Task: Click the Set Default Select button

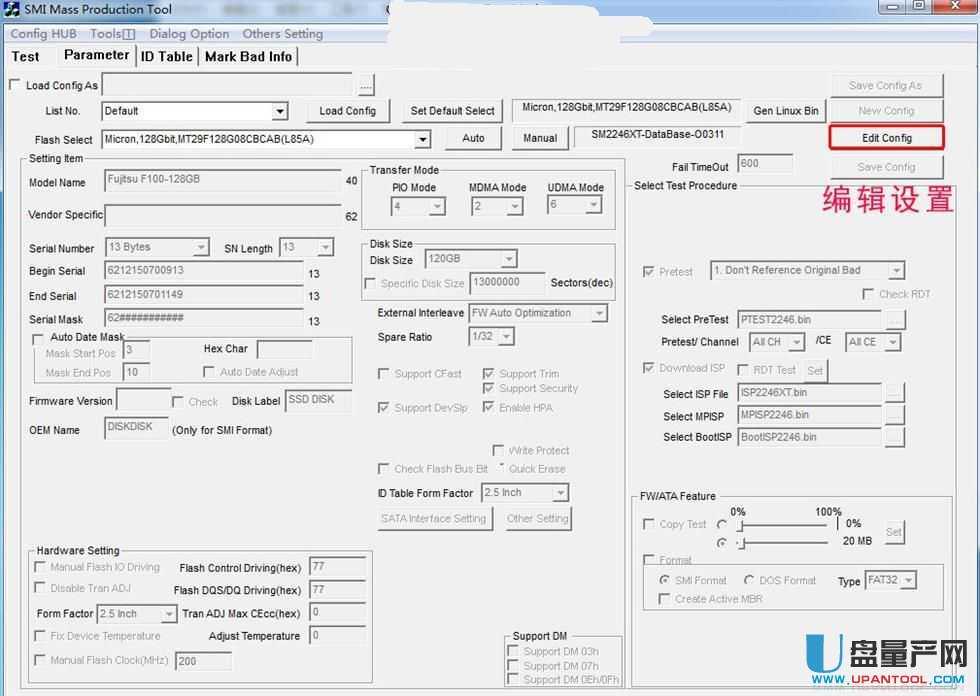Action: click(452, 111)
